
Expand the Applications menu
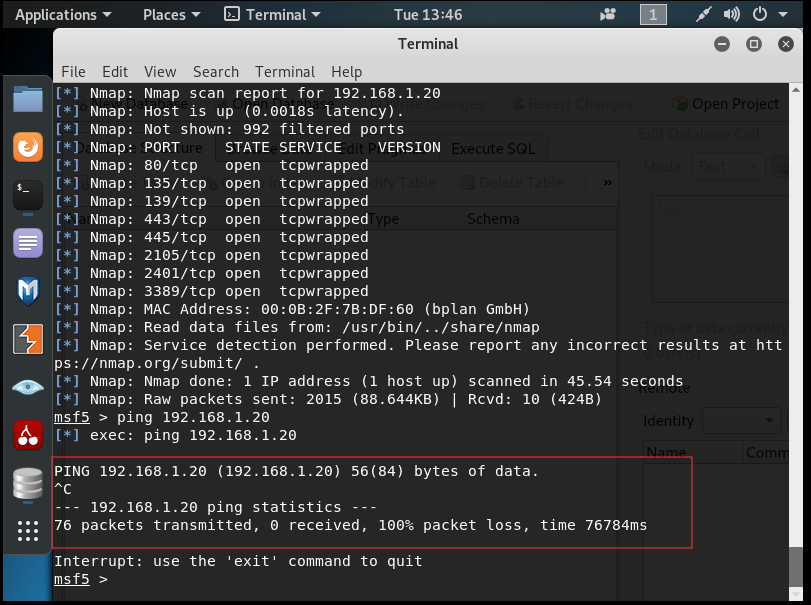(62, 15)
